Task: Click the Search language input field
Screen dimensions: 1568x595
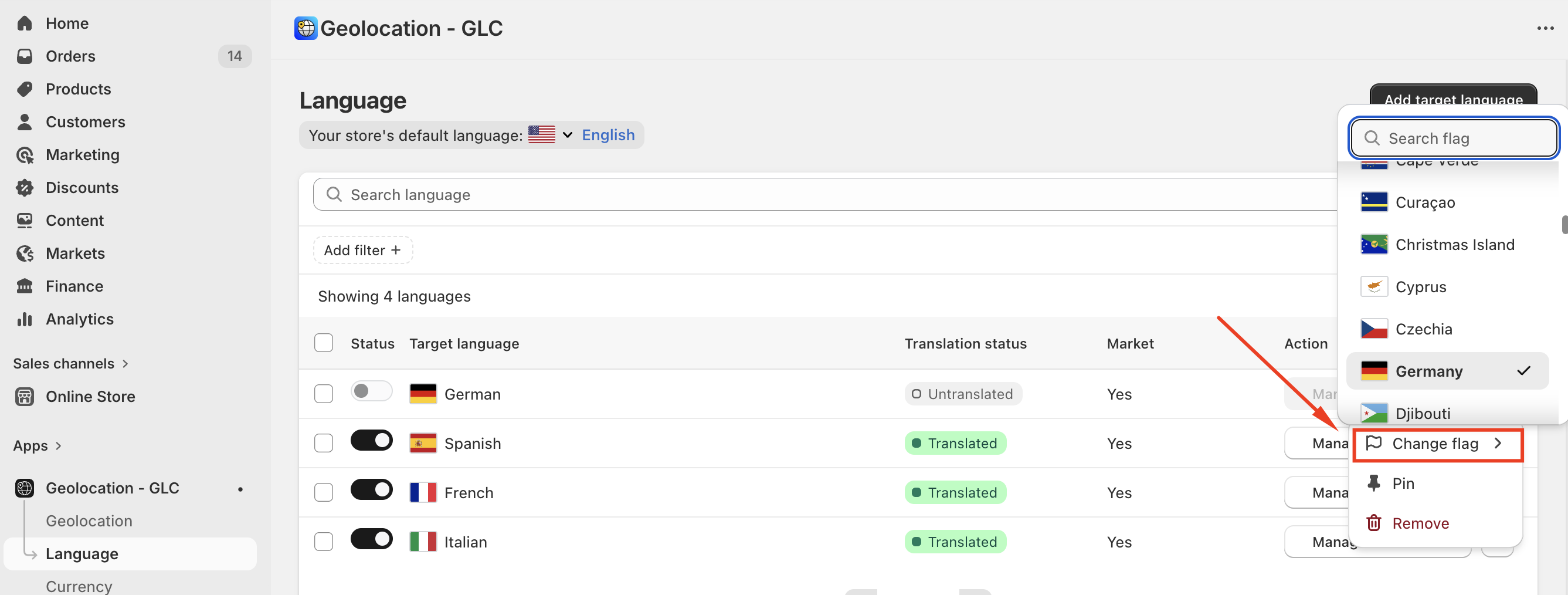Action: [x=824, y=194]
